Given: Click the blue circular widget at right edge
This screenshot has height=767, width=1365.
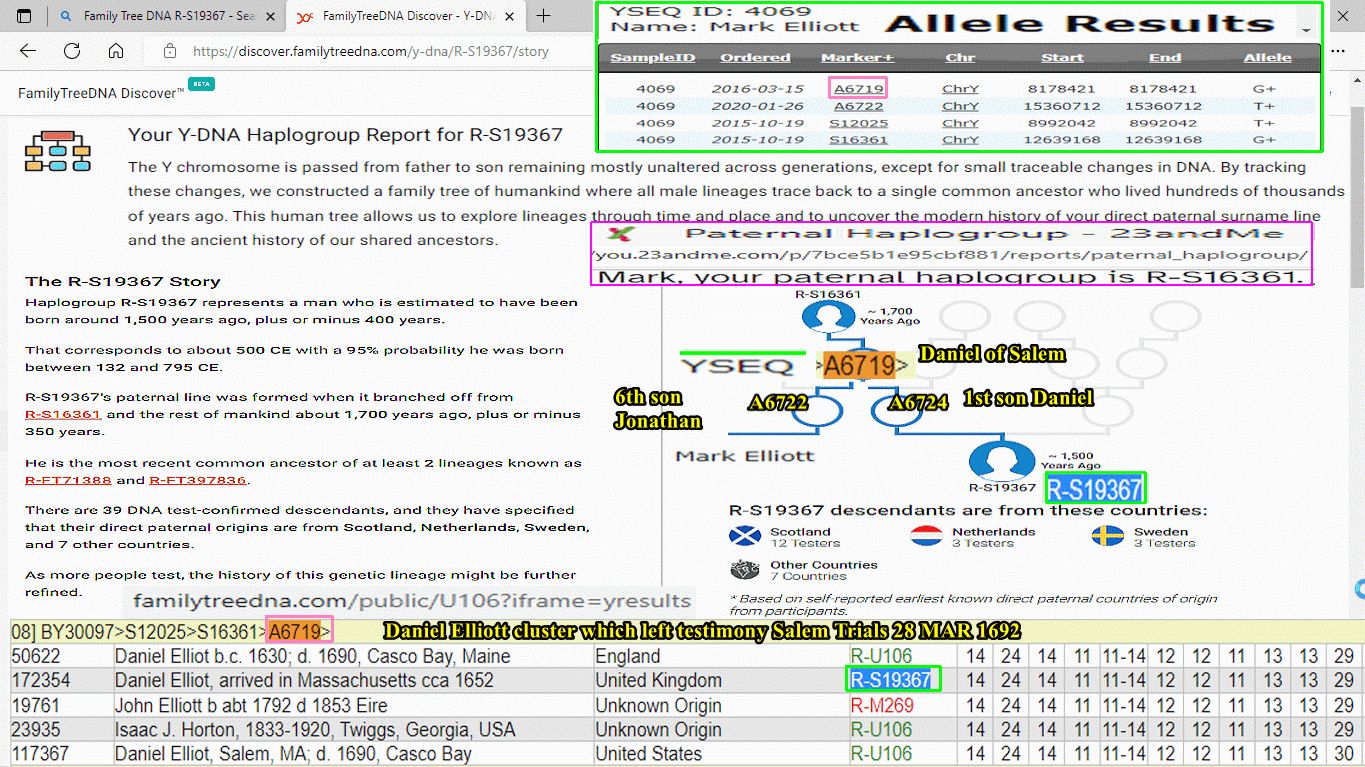Looking at the screenshot, I should tap(1359, 588).
